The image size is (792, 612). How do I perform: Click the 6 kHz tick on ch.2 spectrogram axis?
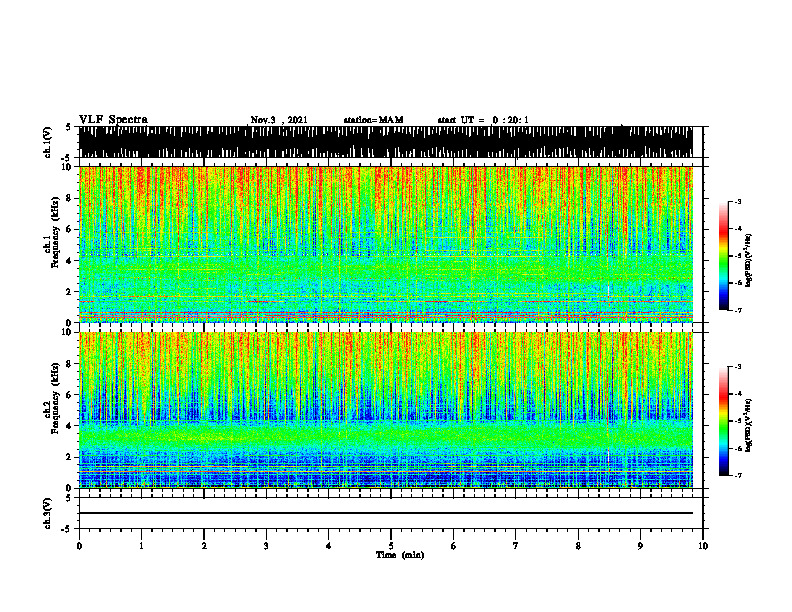pyautogui.click(x=70, y=394)
